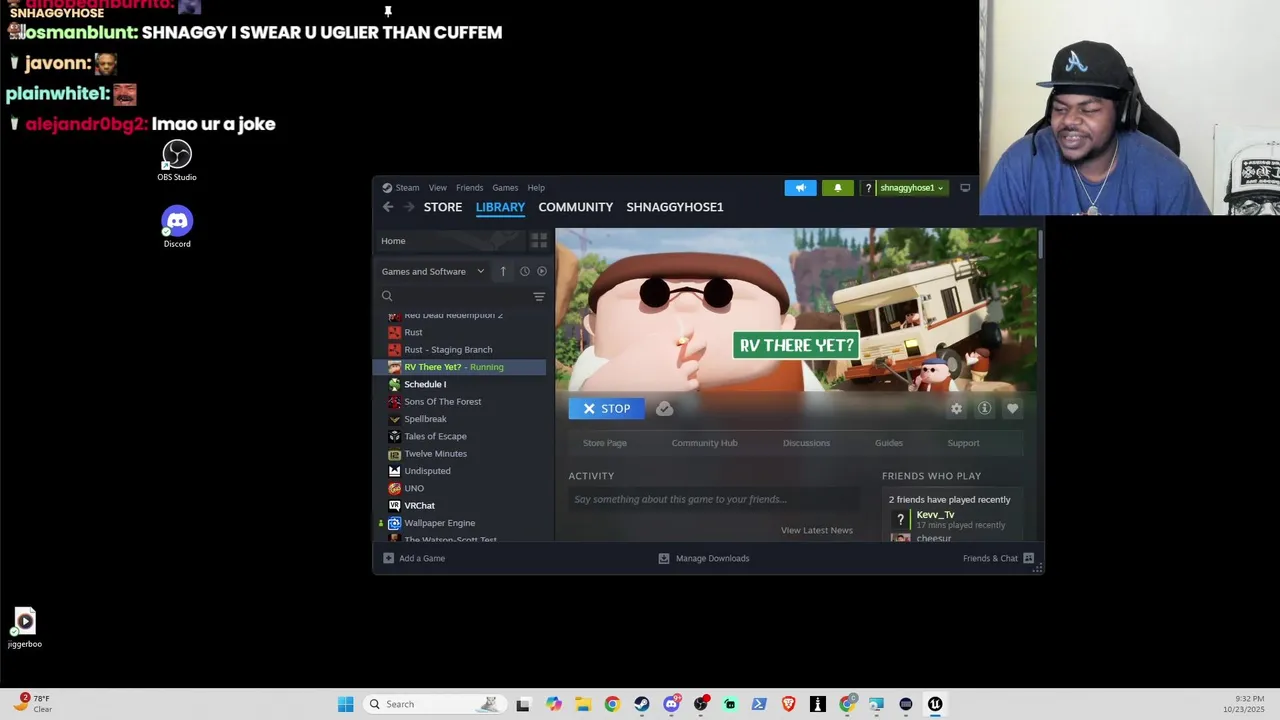
Task: Click the plus icon beside Add a Game
Action: [x=388, y=558]
